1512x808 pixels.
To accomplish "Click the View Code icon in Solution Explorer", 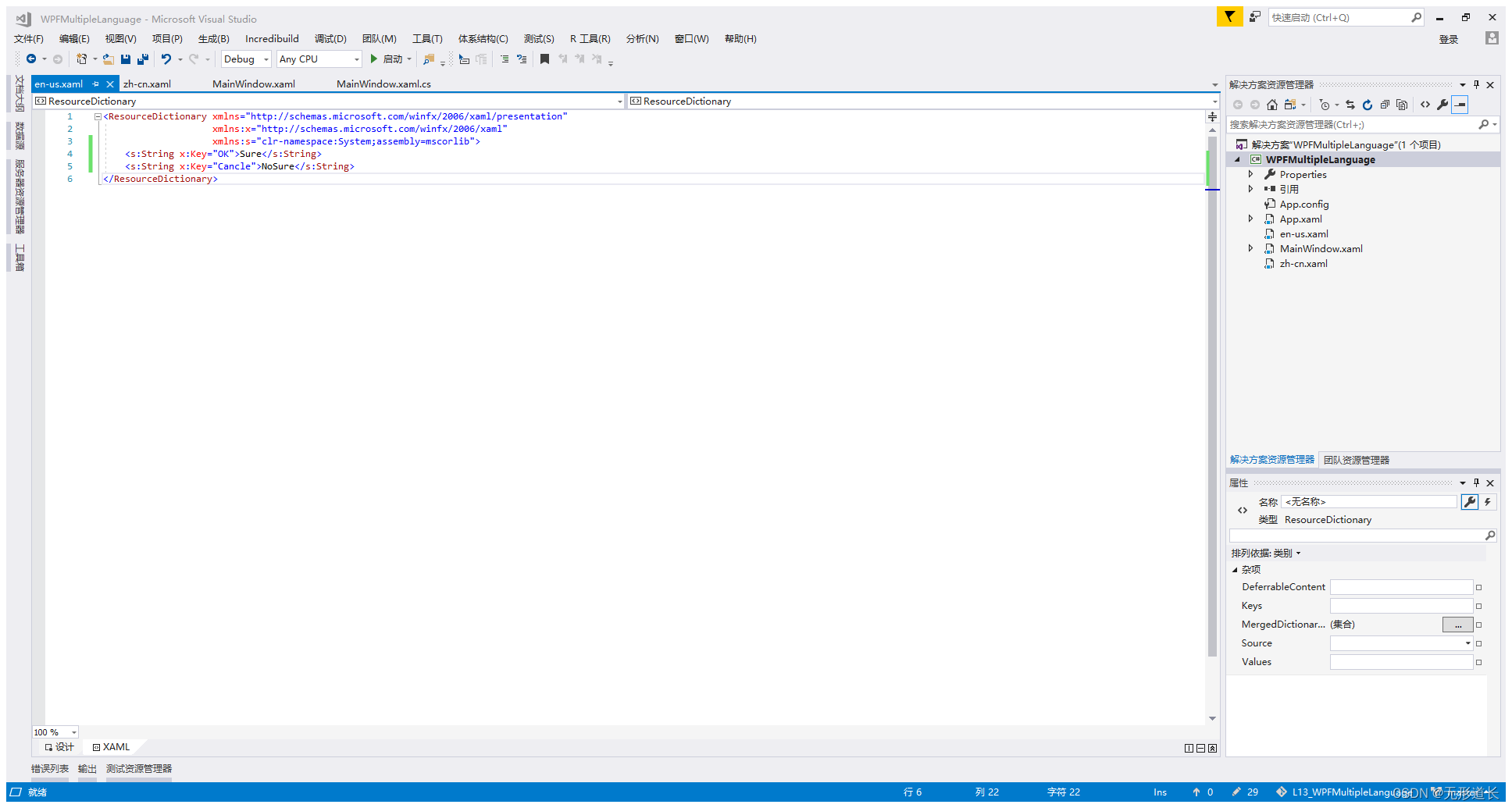I will (x=1425, y=105).
